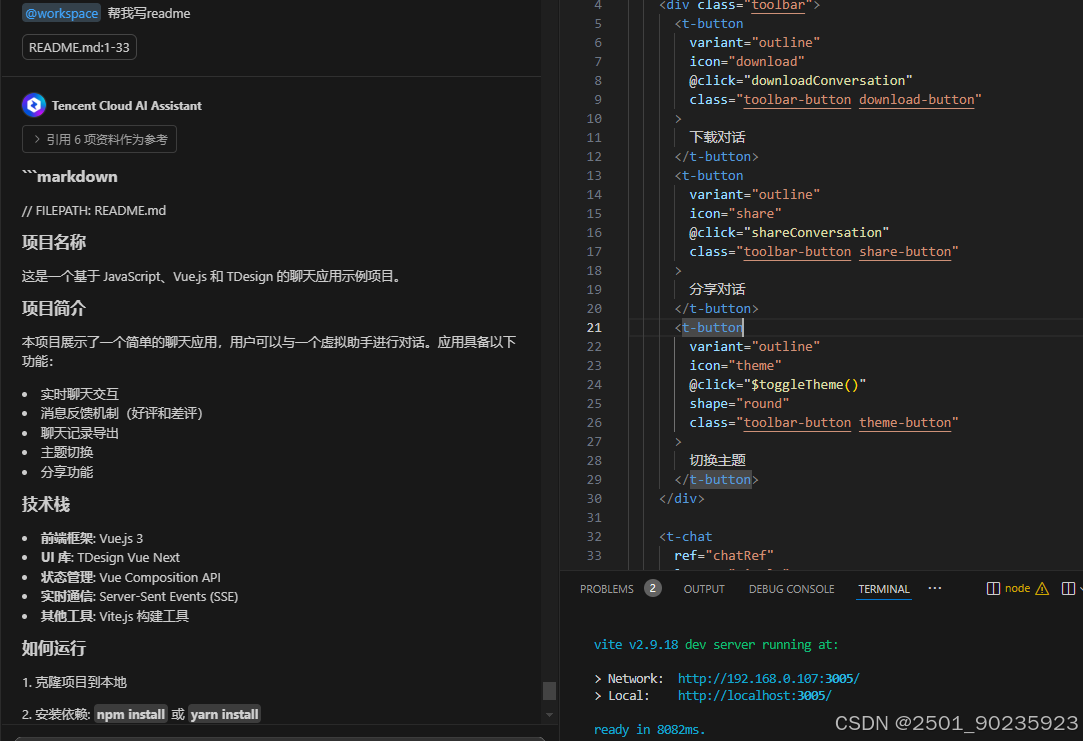Click the ready in 8082ms terminal line
This screenshot has width=1083, height=741.
649,729
